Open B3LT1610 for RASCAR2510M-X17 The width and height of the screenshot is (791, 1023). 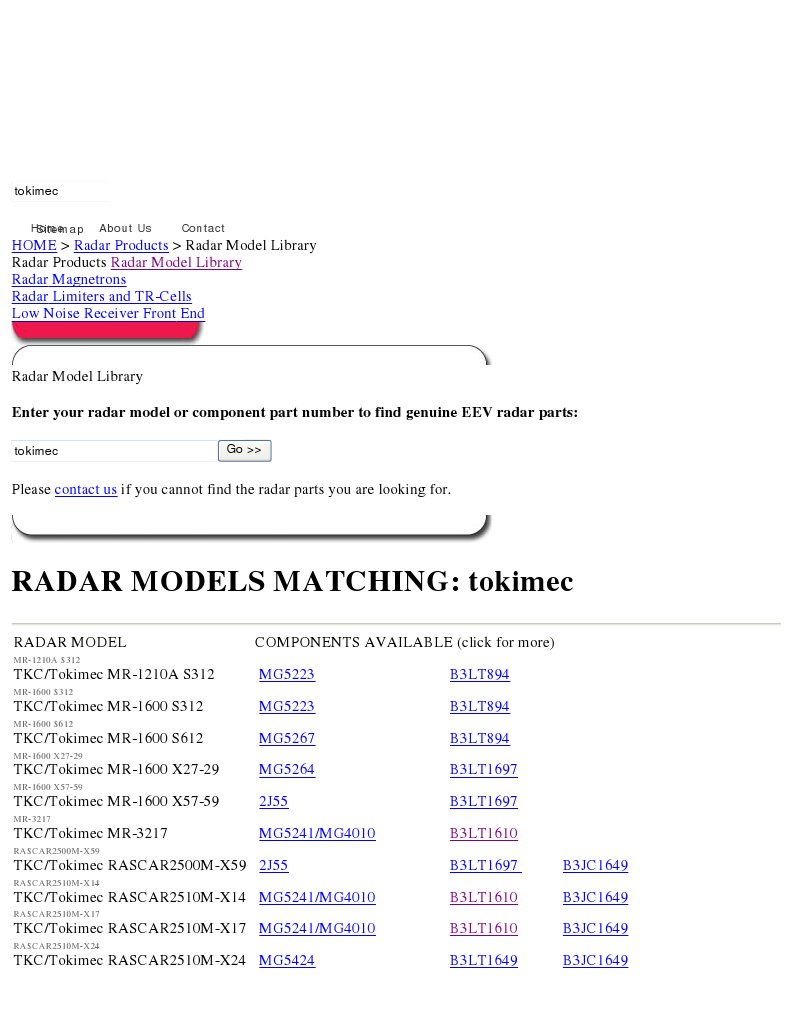484,928
